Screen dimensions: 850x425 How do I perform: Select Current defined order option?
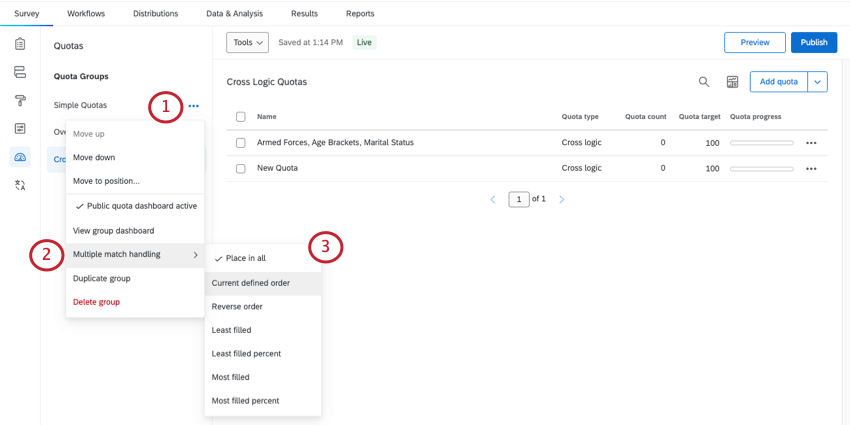[251, 283]
